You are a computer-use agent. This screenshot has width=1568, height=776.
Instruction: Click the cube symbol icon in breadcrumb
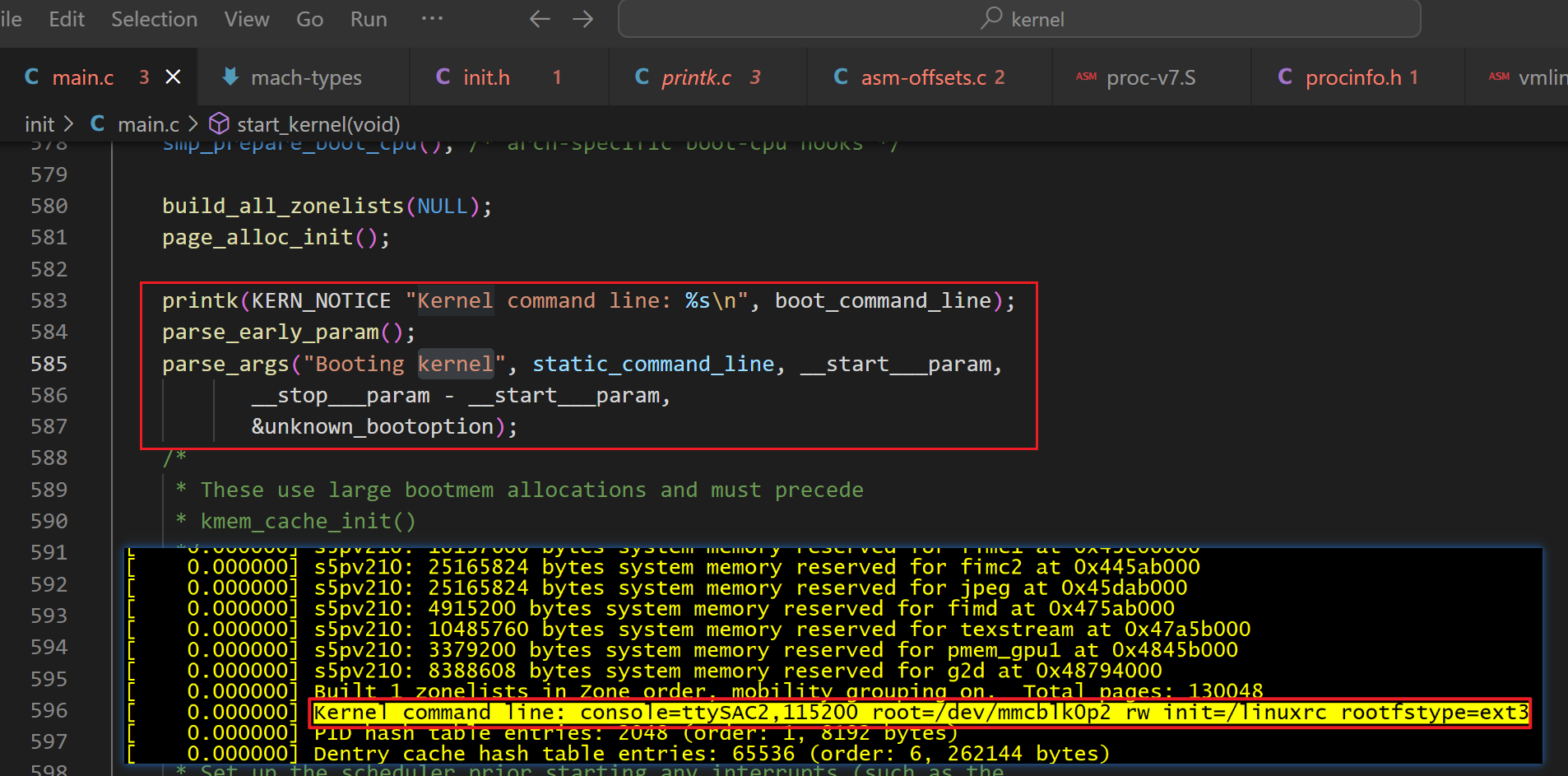tap(219, 123)
